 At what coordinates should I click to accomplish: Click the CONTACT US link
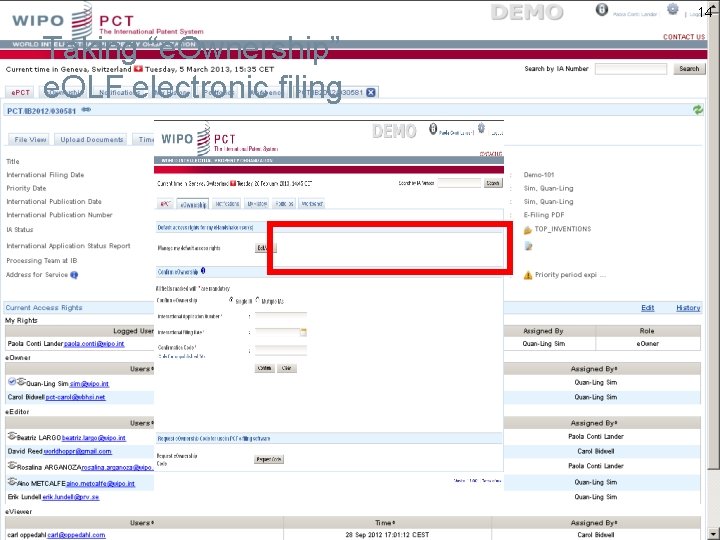click(x=684, y=37)
